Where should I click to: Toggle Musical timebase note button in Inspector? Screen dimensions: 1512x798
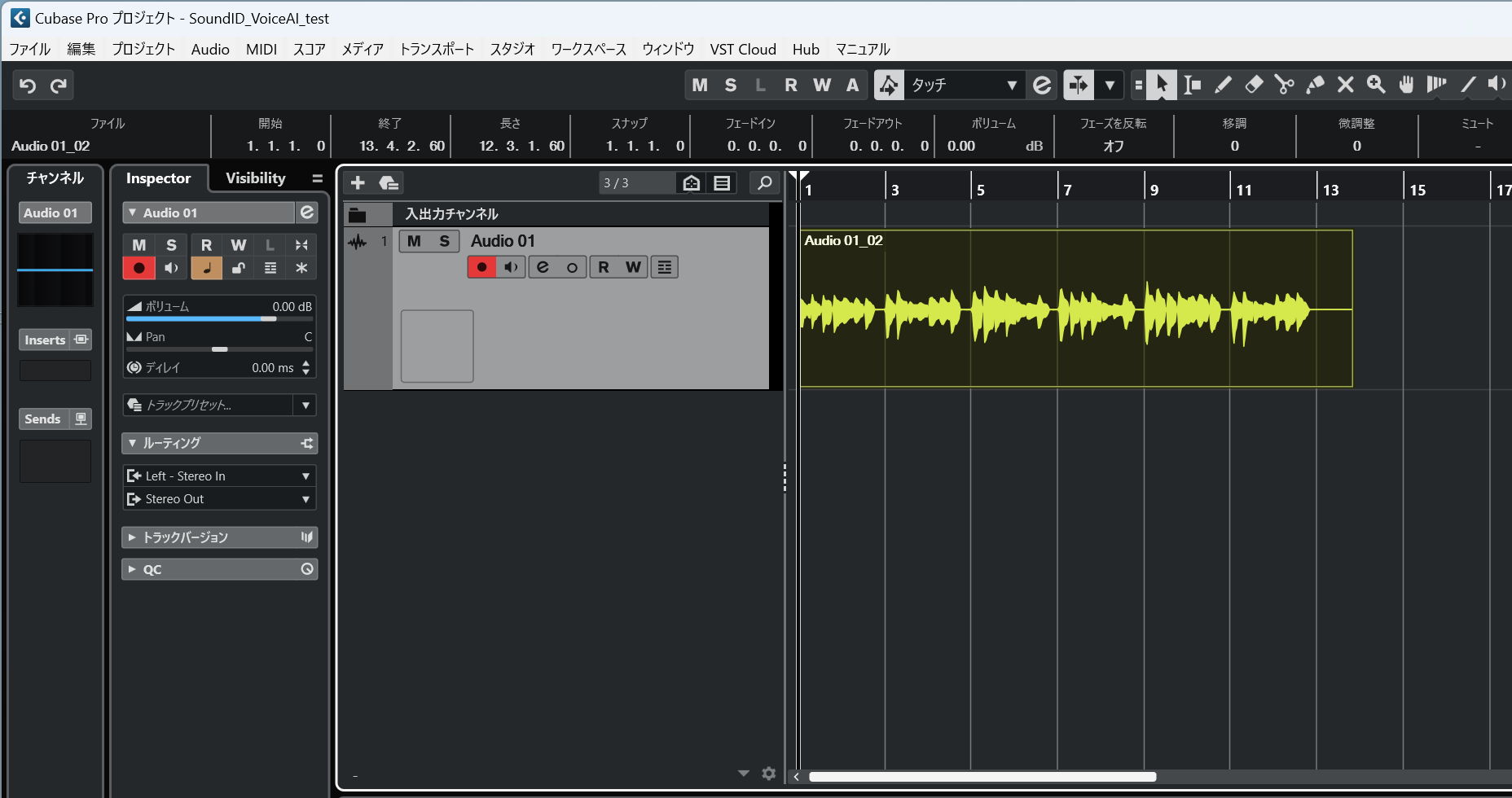click(x=206, y=268)
